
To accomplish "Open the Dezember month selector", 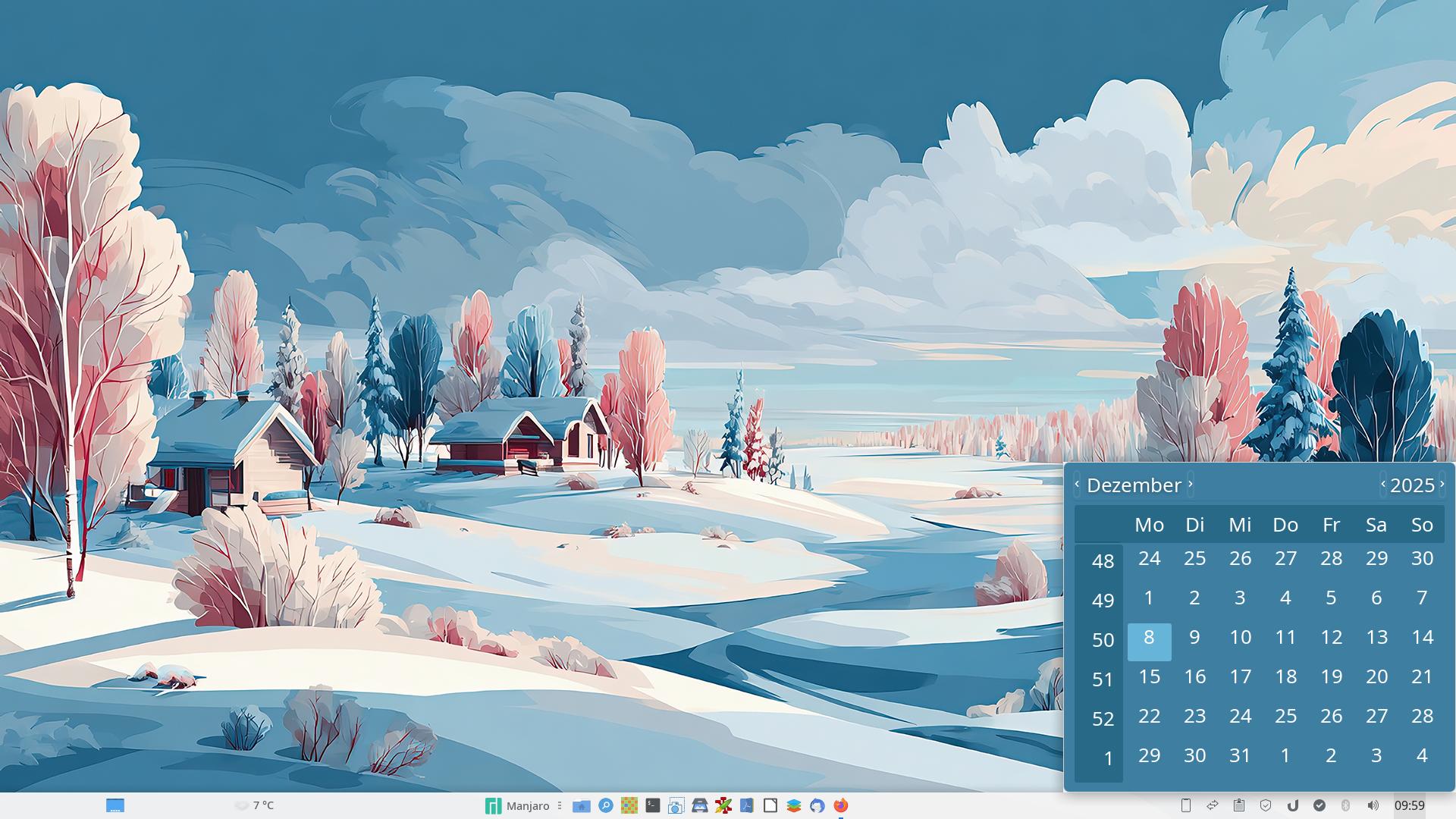I will [1134, 485].
